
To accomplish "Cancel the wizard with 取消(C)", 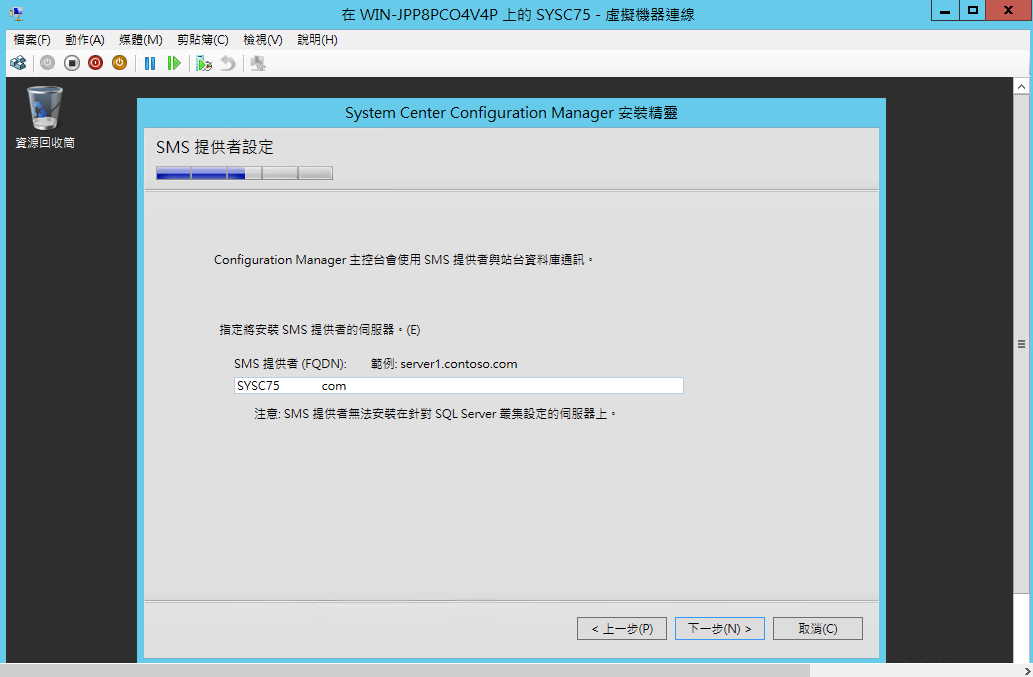I will click(818, 628).
